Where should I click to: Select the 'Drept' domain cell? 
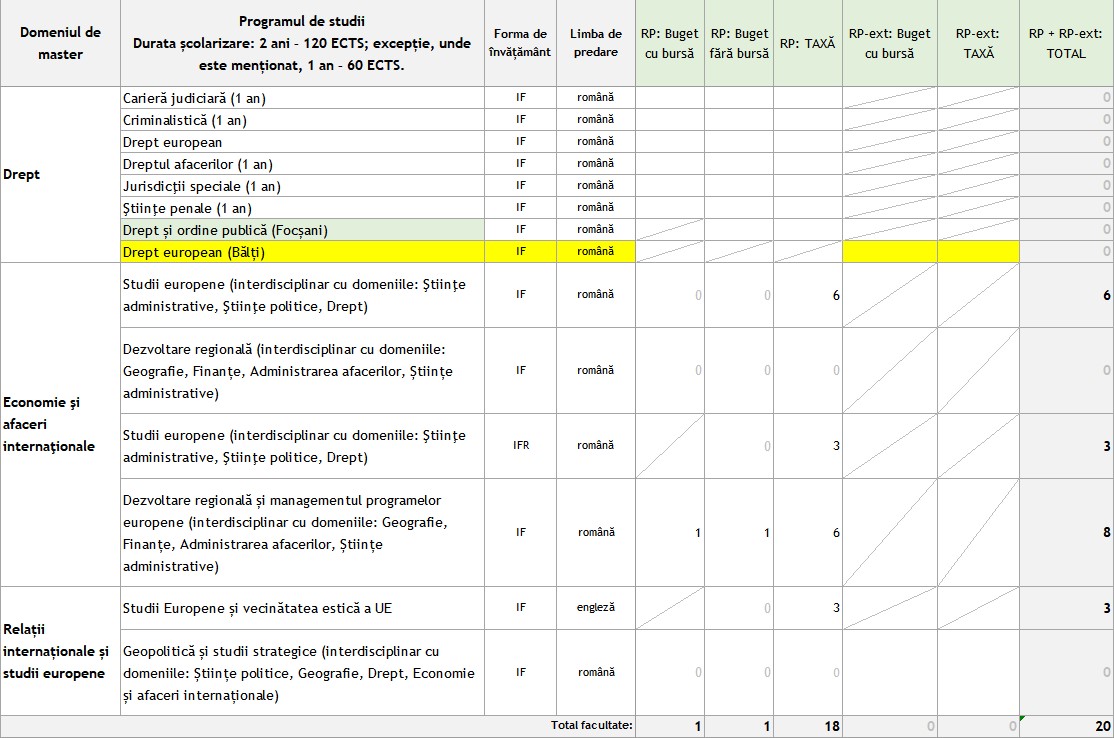[x=60, y=175]
